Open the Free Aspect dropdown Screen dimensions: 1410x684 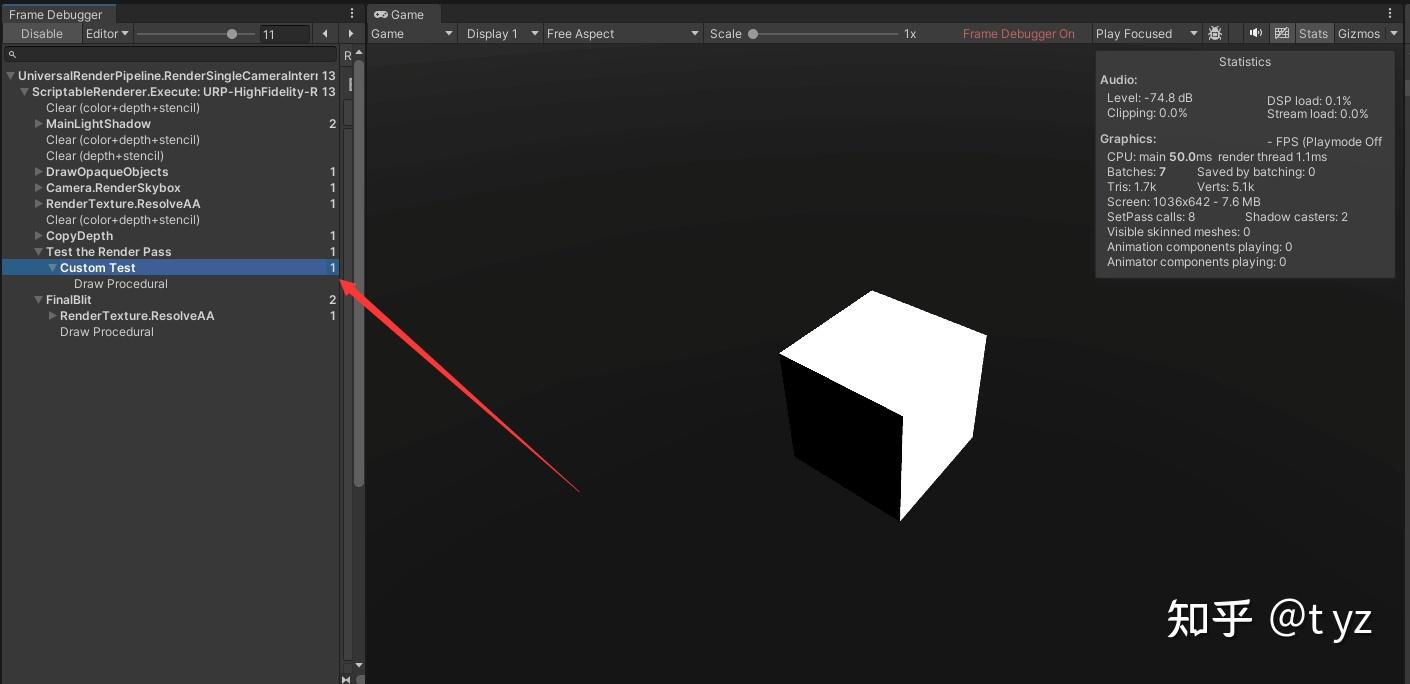point(621,33)
